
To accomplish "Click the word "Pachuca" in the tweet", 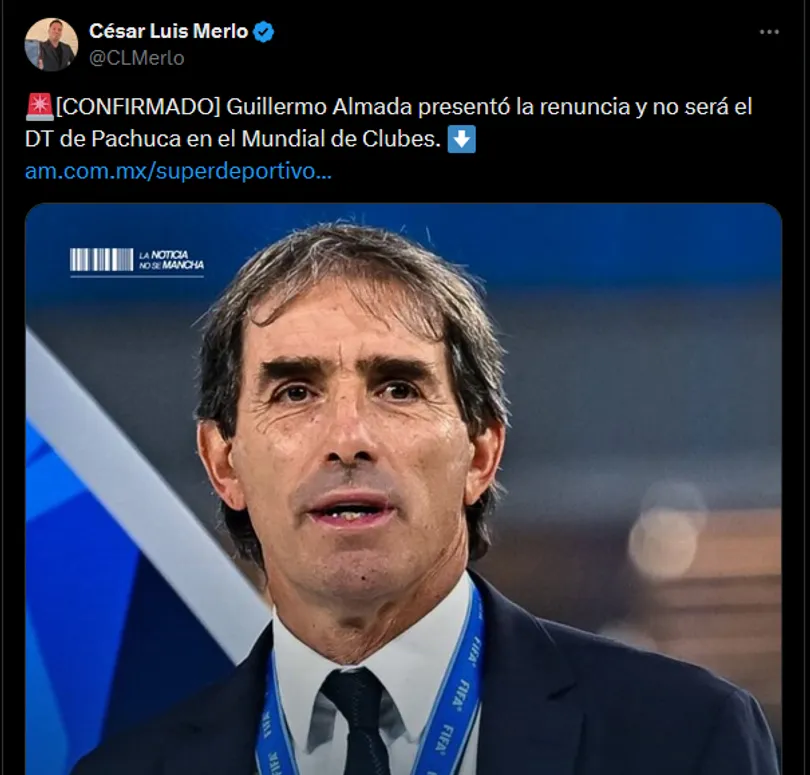I will pyautogui.click(x=136, y=139).
